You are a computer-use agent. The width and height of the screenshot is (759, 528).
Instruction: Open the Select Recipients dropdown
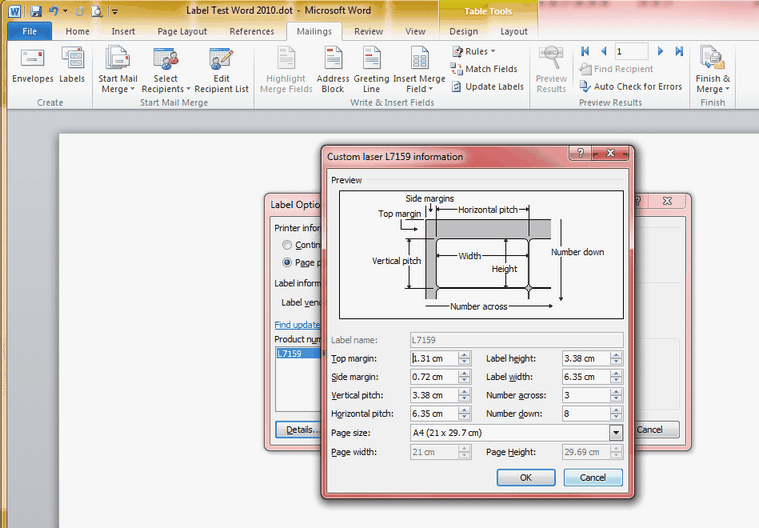166,70
